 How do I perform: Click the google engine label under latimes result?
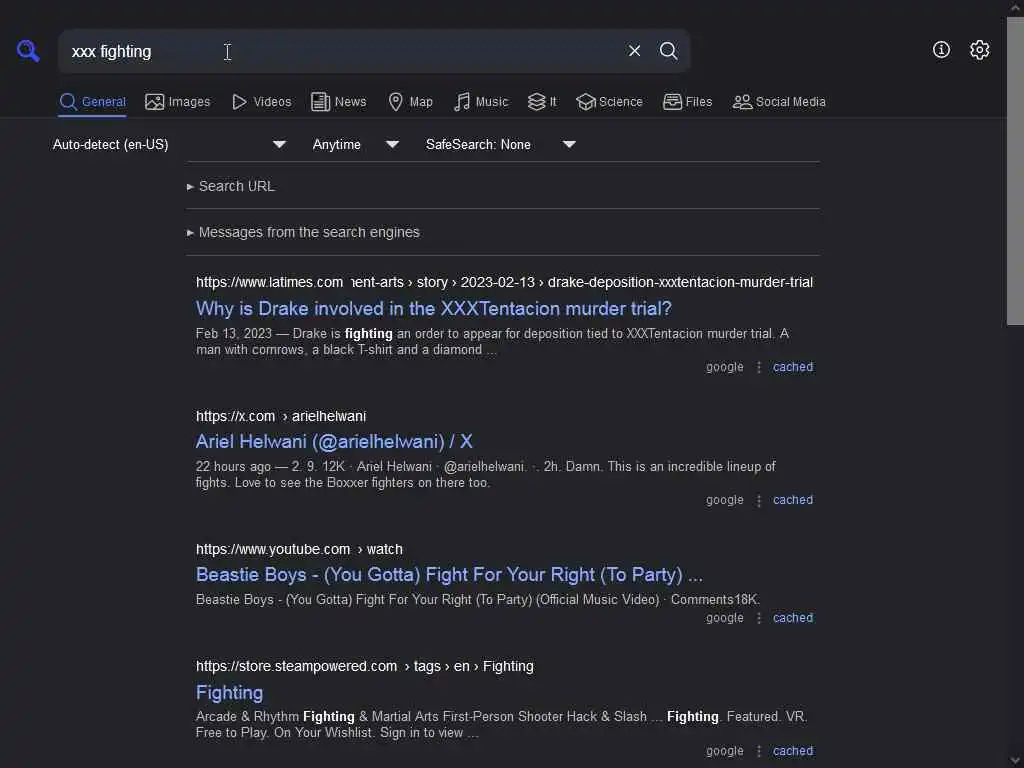coord(724,367)
